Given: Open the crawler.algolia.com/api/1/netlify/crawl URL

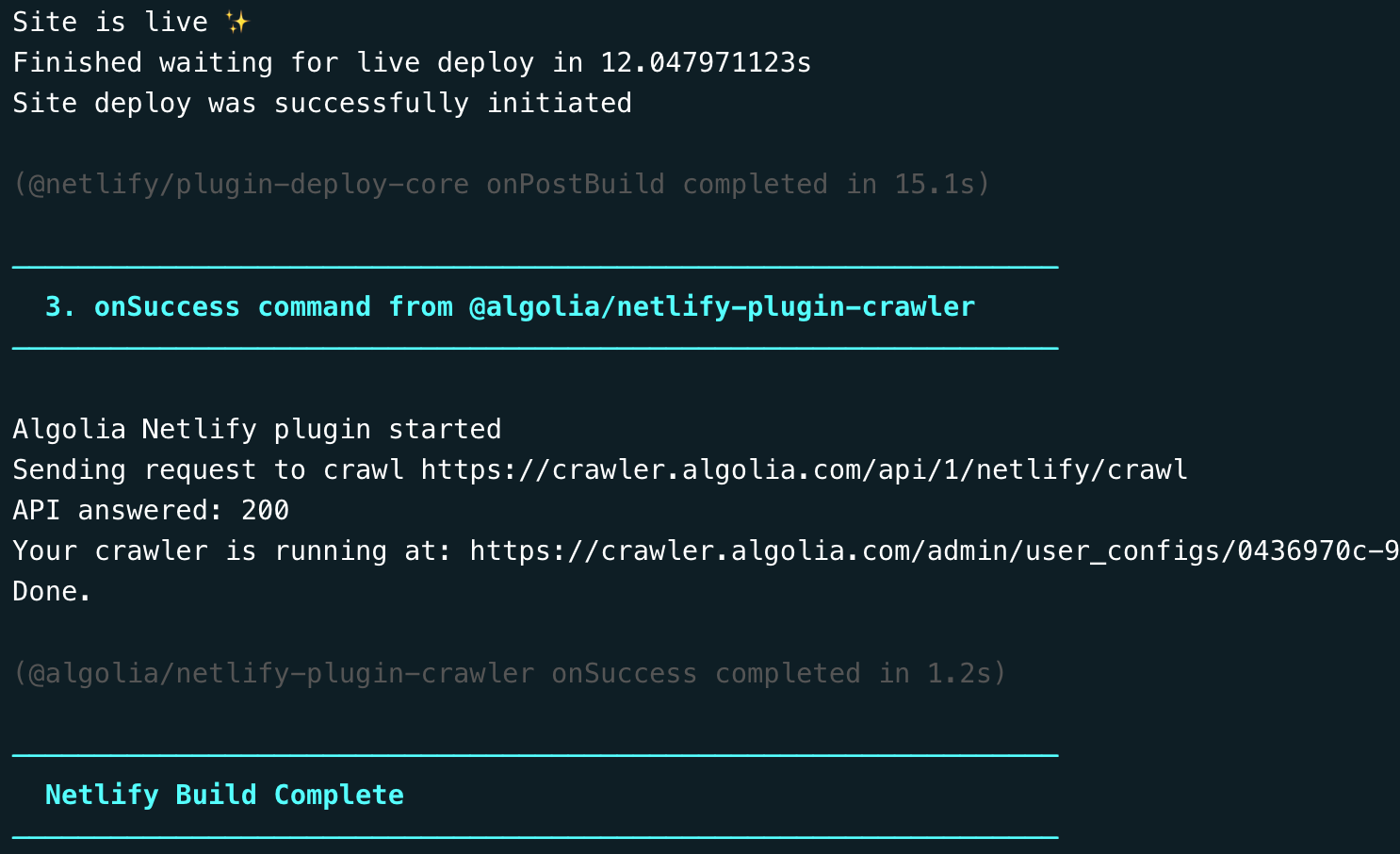Looking at the screenshot, I should (x=804, y=469).
